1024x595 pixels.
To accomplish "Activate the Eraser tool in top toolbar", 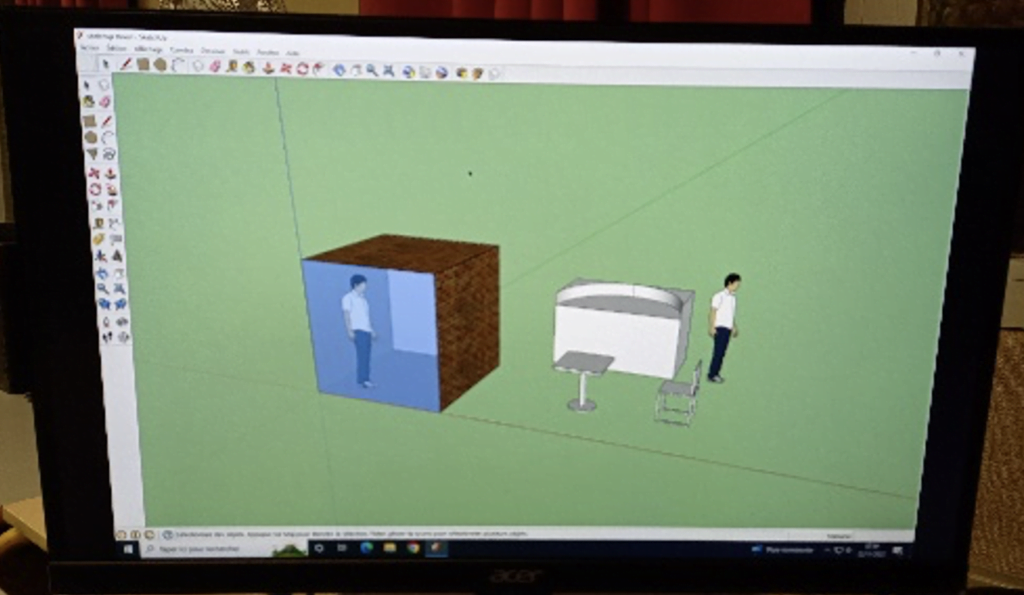I will (214, 67).
